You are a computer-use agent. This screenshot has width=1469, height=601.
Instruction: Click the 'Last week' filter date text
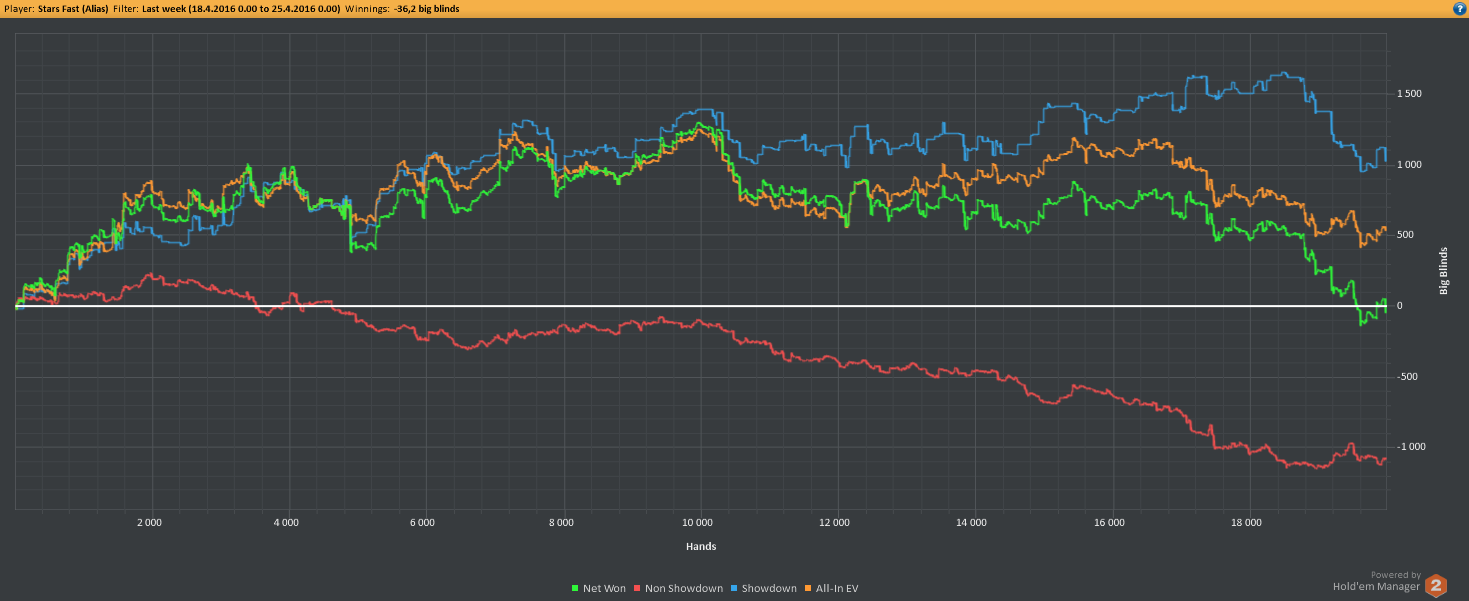[x=241, y=8]
